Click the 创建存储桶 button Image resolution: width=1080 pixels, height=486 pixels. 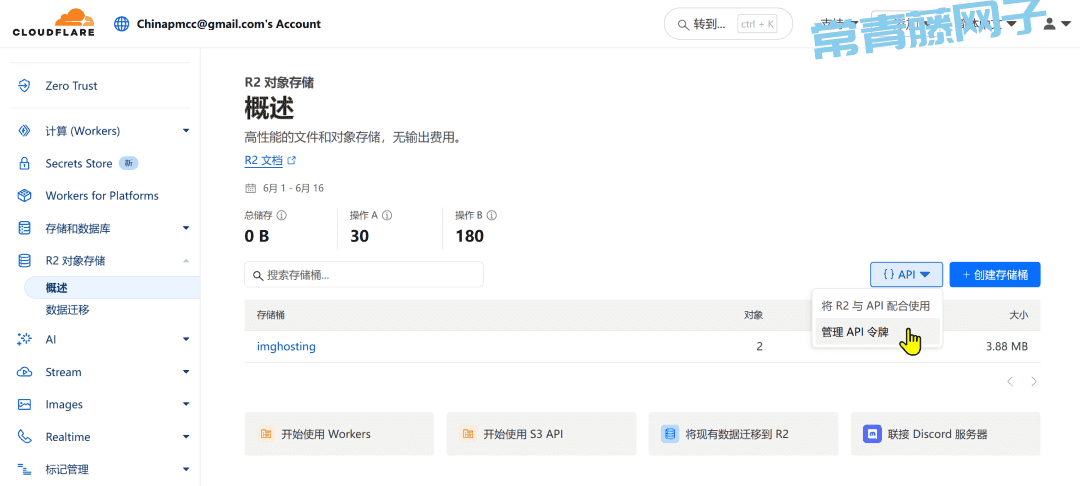pos(995,275)
